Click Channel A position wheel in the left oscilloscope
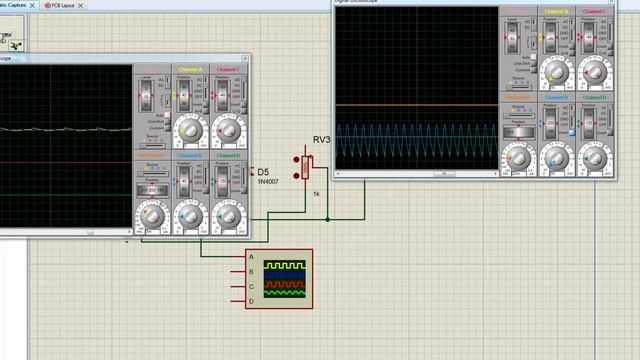 pos(184,95)
